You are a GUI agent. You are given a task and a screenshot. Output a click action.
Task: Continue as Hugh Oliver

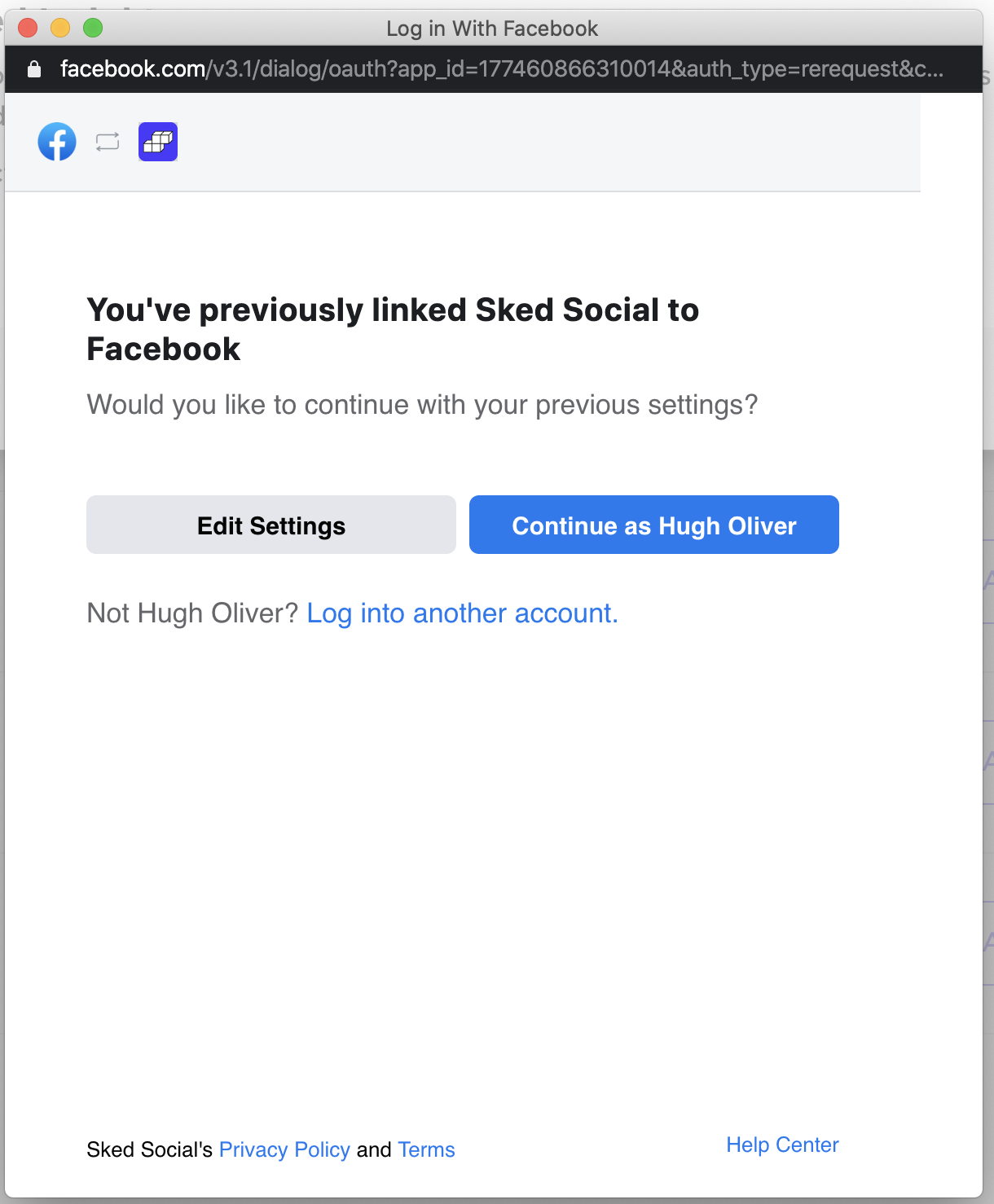[654, 525]
